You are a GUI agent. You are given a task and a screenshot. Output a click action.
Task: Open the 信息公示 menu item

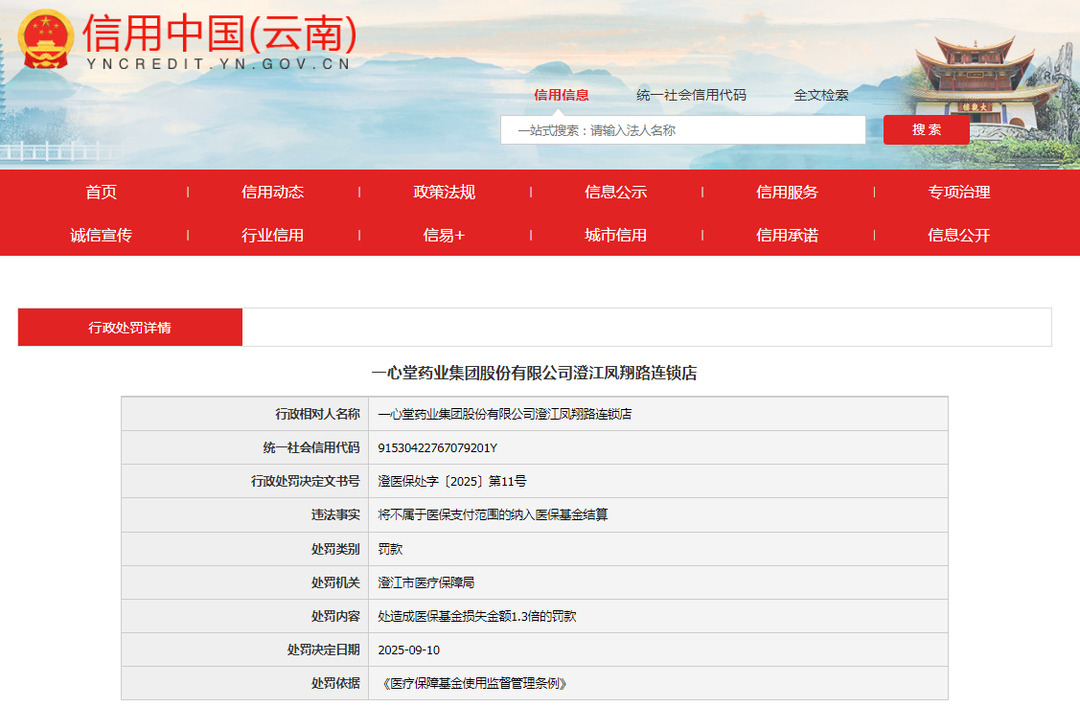pos(616,192)
